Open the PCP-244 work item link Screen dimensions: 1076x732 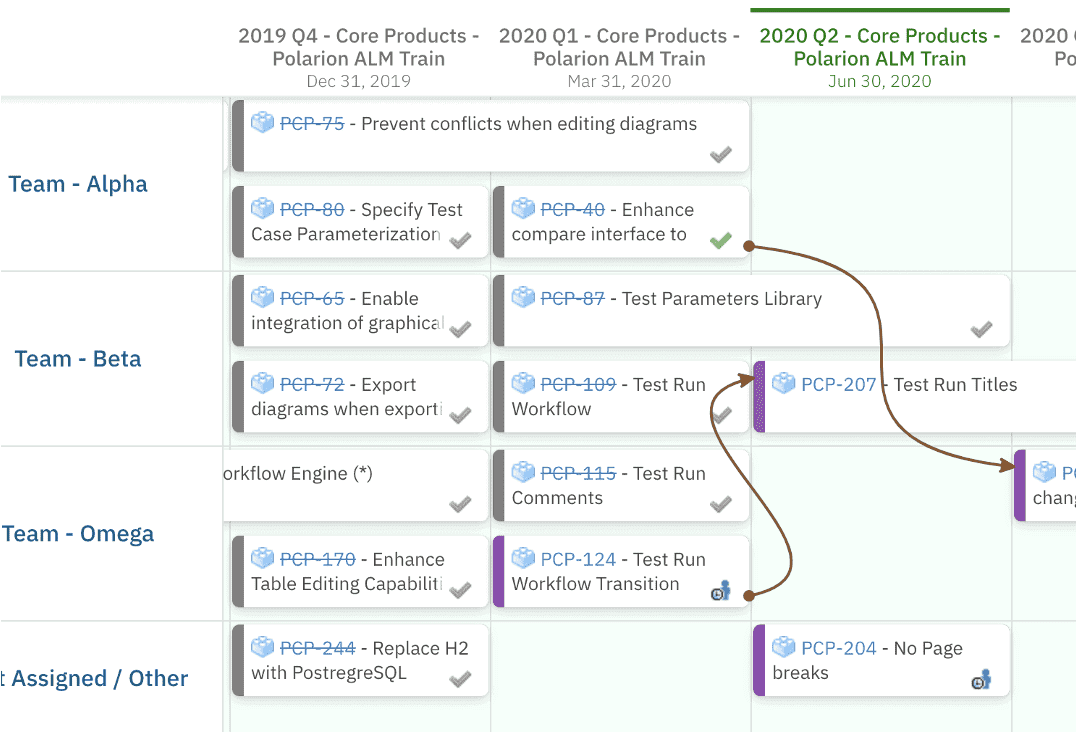point(317,648)
